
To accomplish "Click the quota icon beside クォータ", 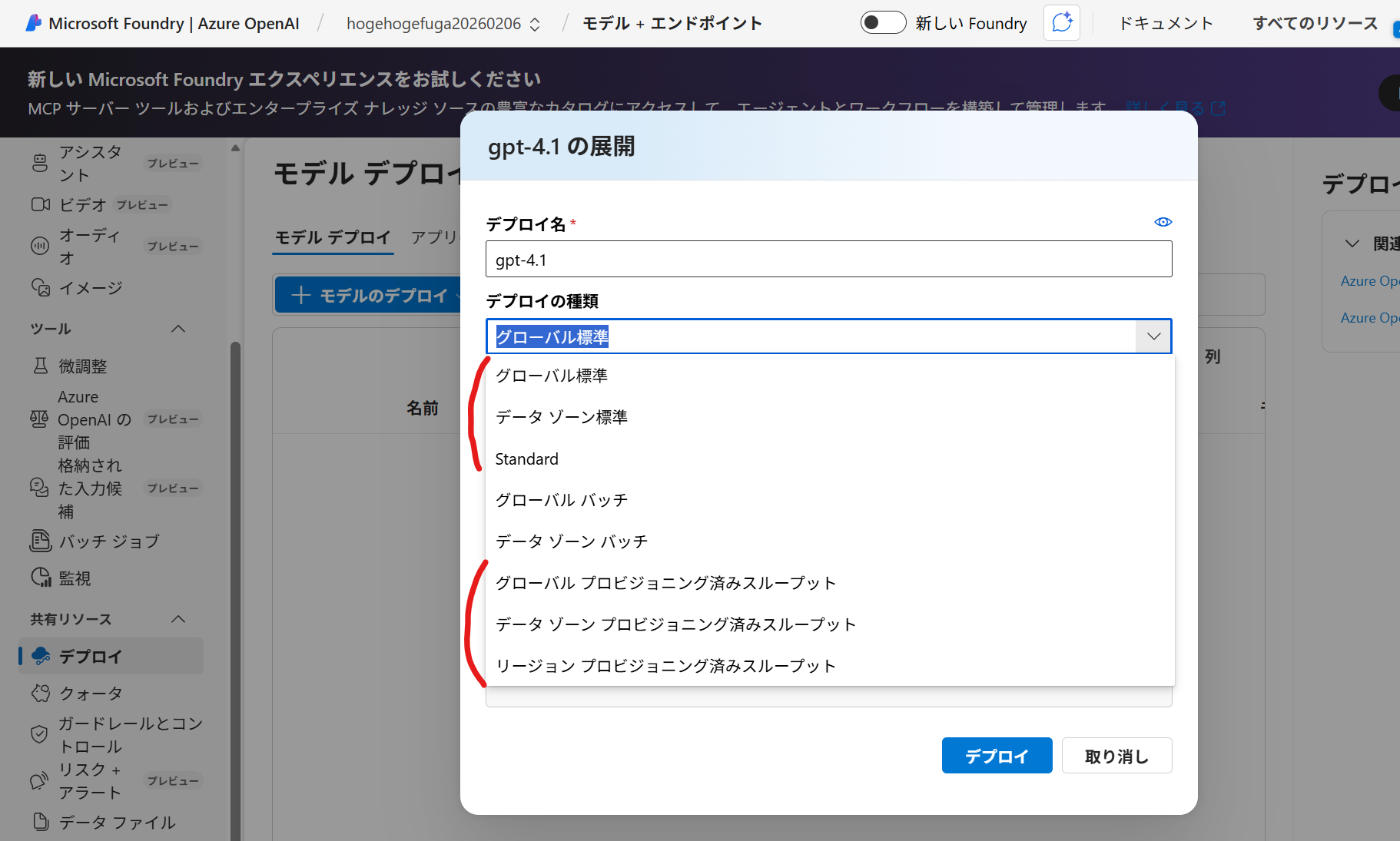I will pos(40,693).
